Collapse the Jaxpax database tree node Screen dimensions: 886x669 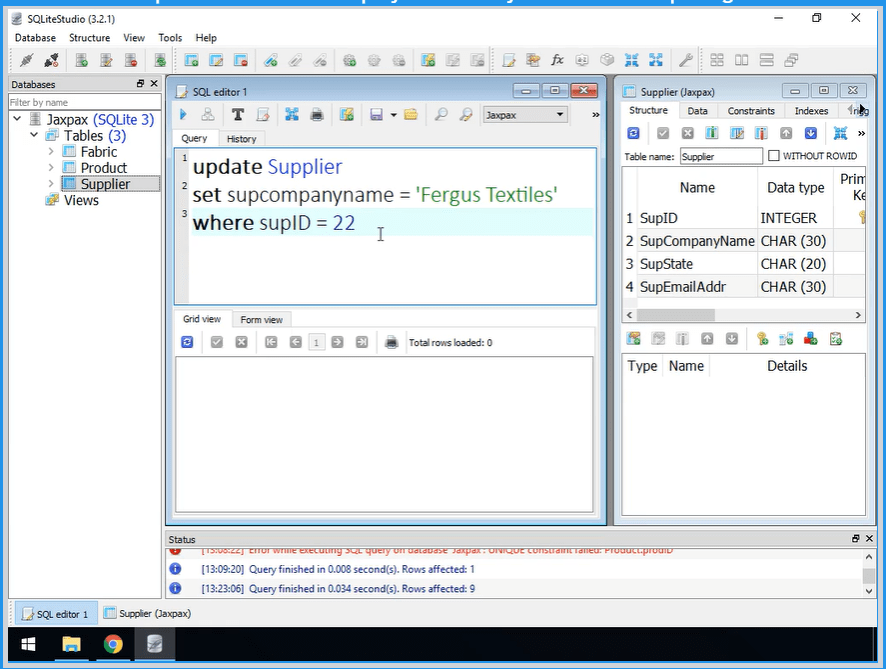click(17, 119)
